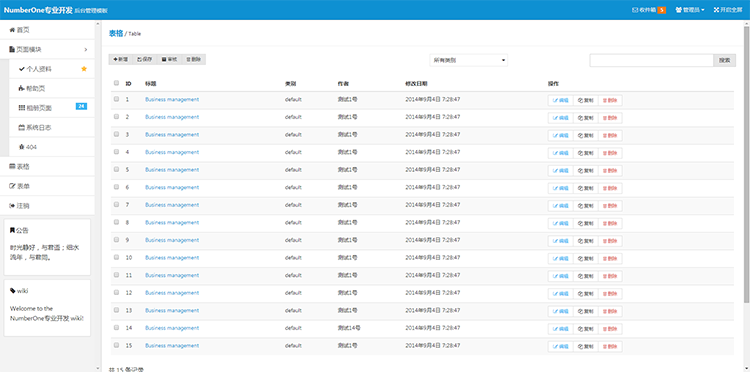Check the checkbox for row ID 15

(116, 345)
